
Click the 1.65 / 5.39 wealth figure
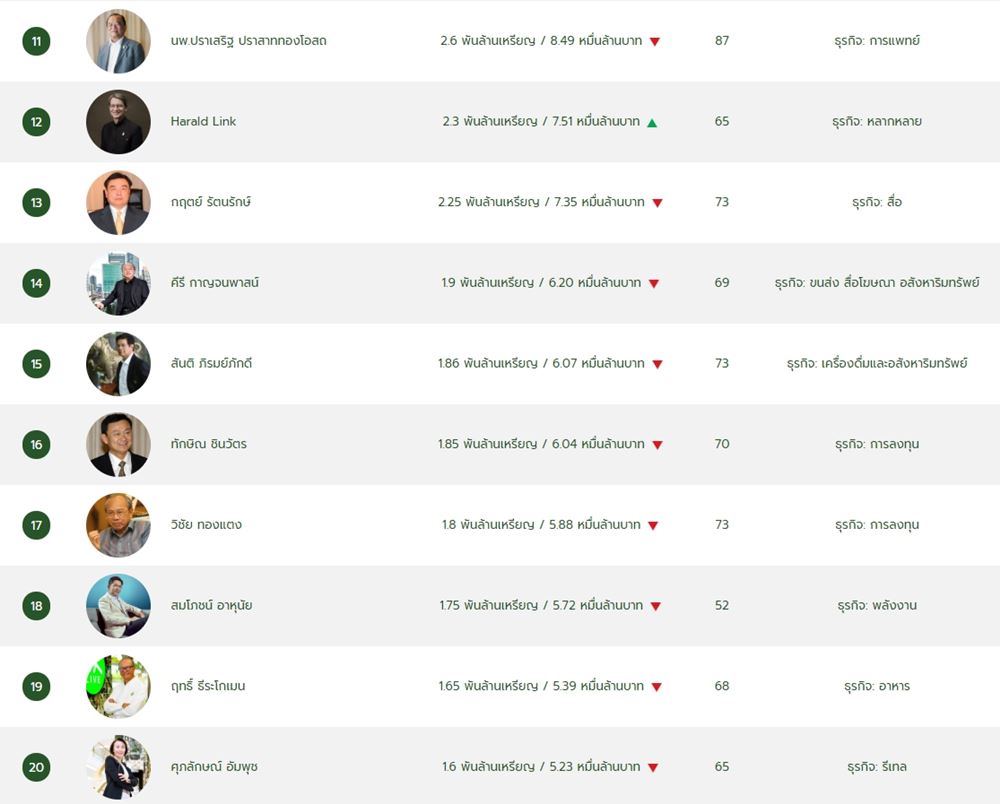click(541, 686)
